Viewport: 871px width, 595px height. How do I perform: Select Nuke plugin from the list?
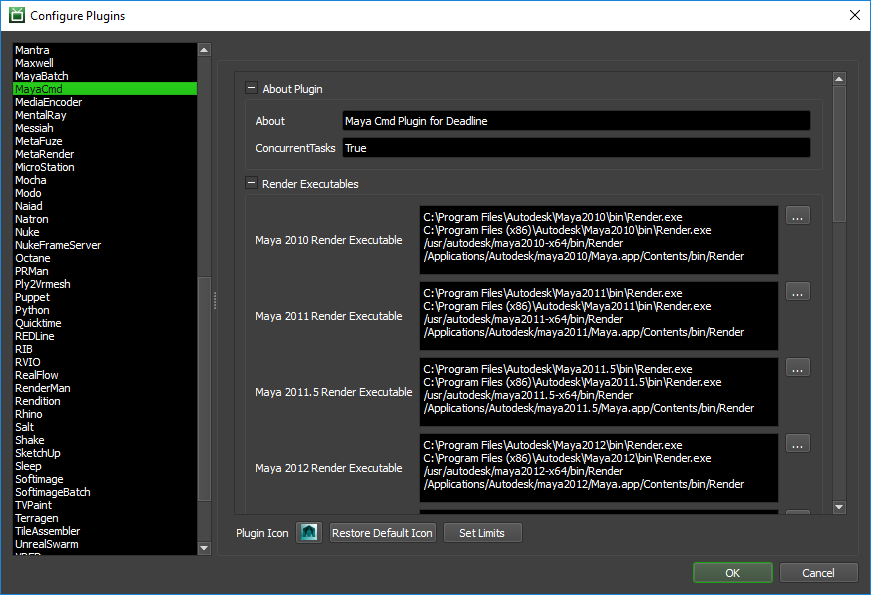click(27, 232)
